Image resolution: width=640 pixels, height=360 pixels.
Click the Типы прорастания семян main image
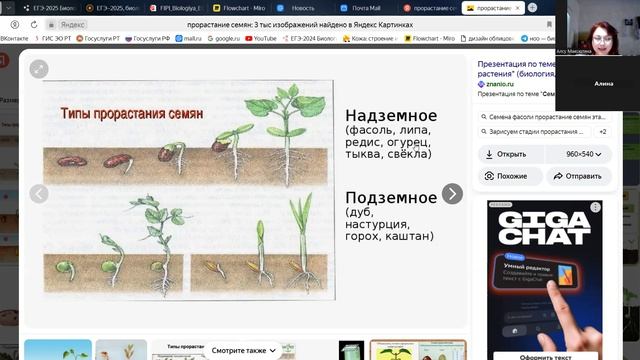(x=189, y=190)
